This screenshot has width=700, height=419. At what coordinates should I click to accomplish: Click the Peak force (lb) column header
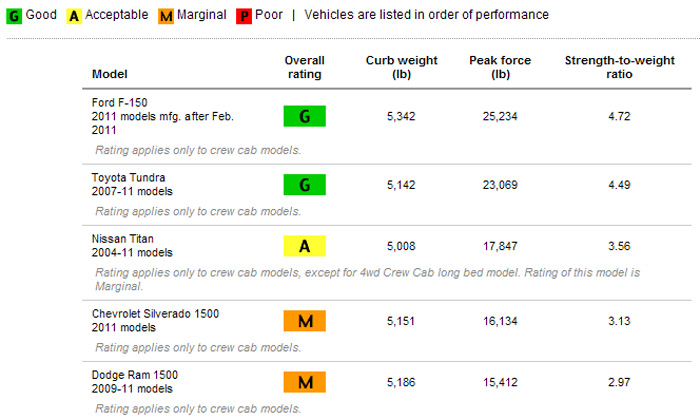[x=500, y=67]
